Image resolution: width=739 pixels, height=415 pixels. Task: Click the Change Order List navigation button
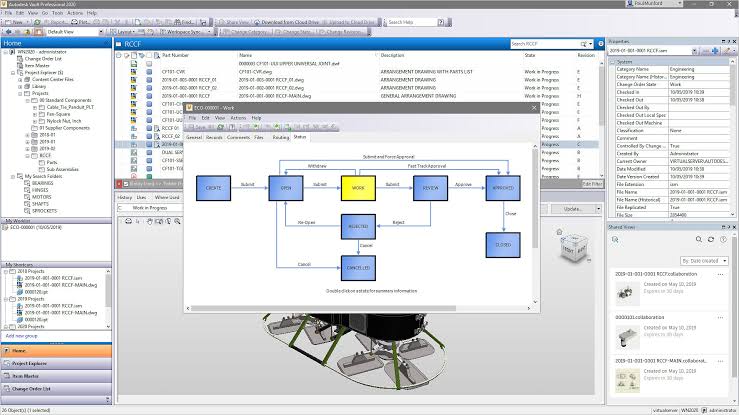click(x=56, y=389)
